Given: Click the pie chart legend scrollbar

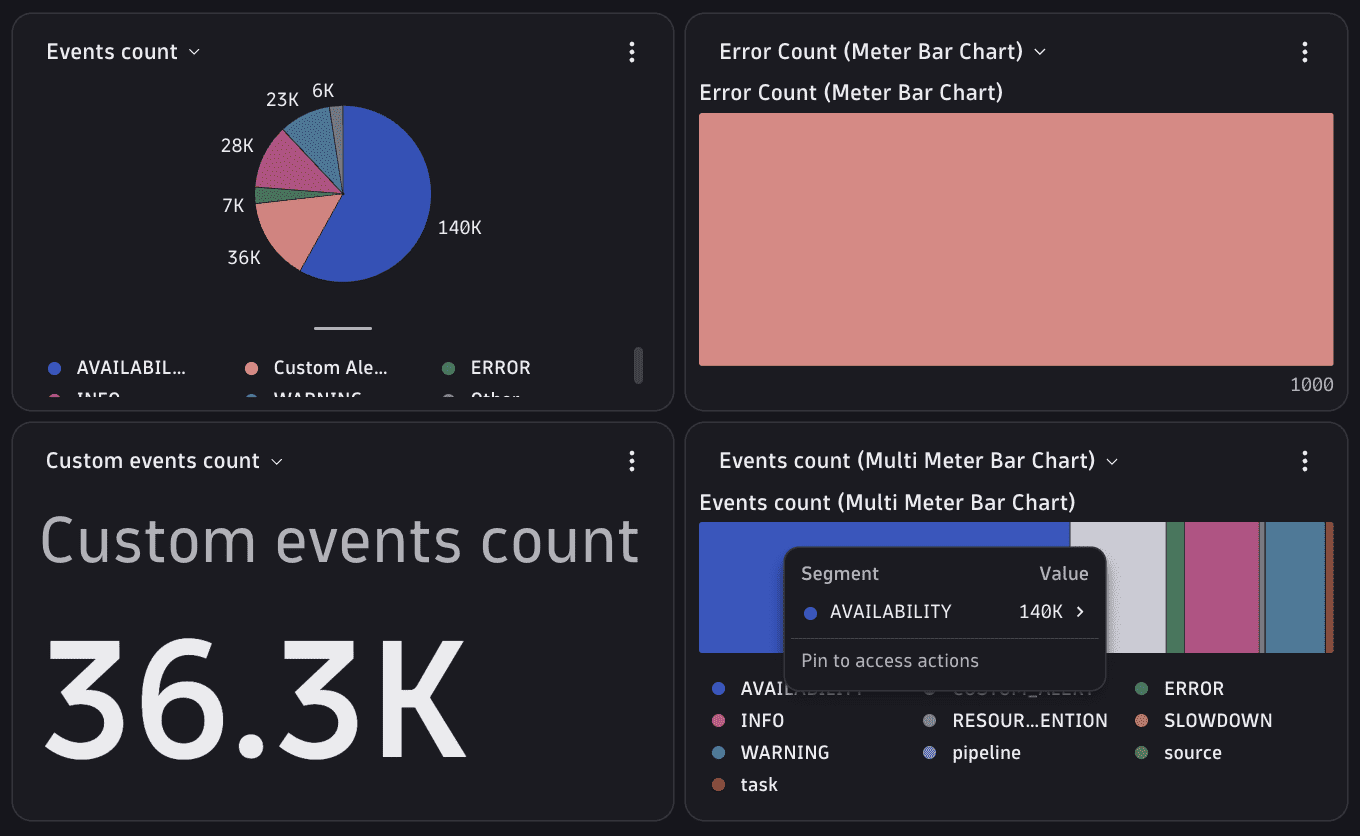Looking at the screenshot, I should tap(639, 365).
